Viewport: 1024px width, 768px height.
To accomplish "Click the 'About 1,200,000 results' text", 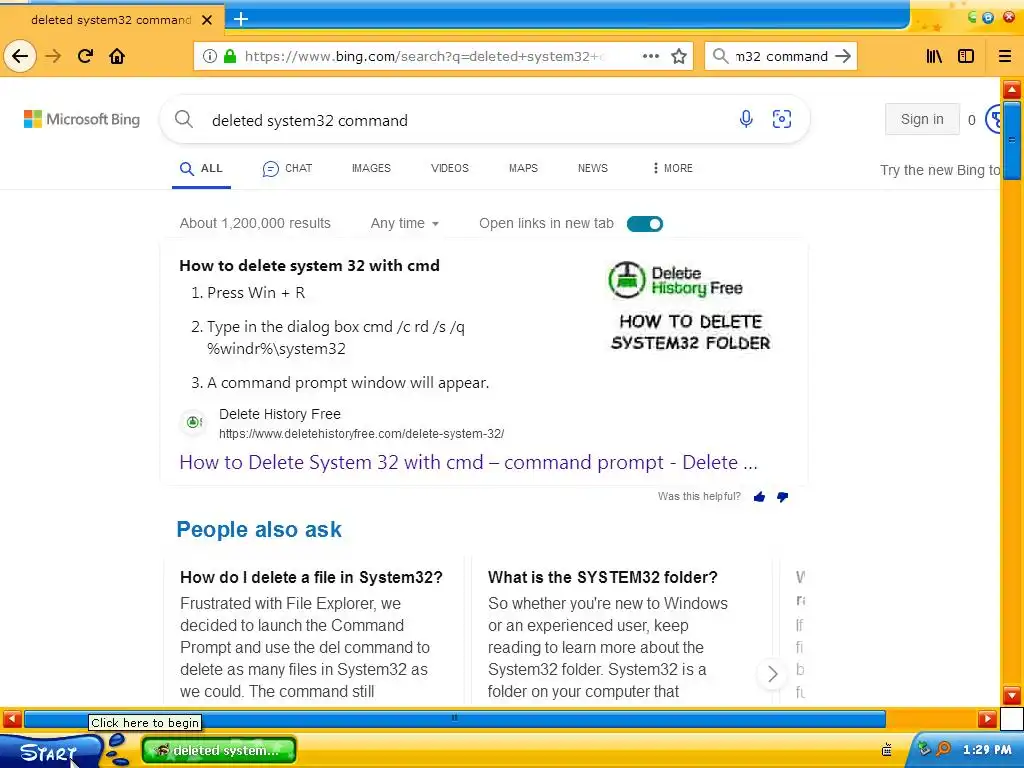I will click(255, 223).
